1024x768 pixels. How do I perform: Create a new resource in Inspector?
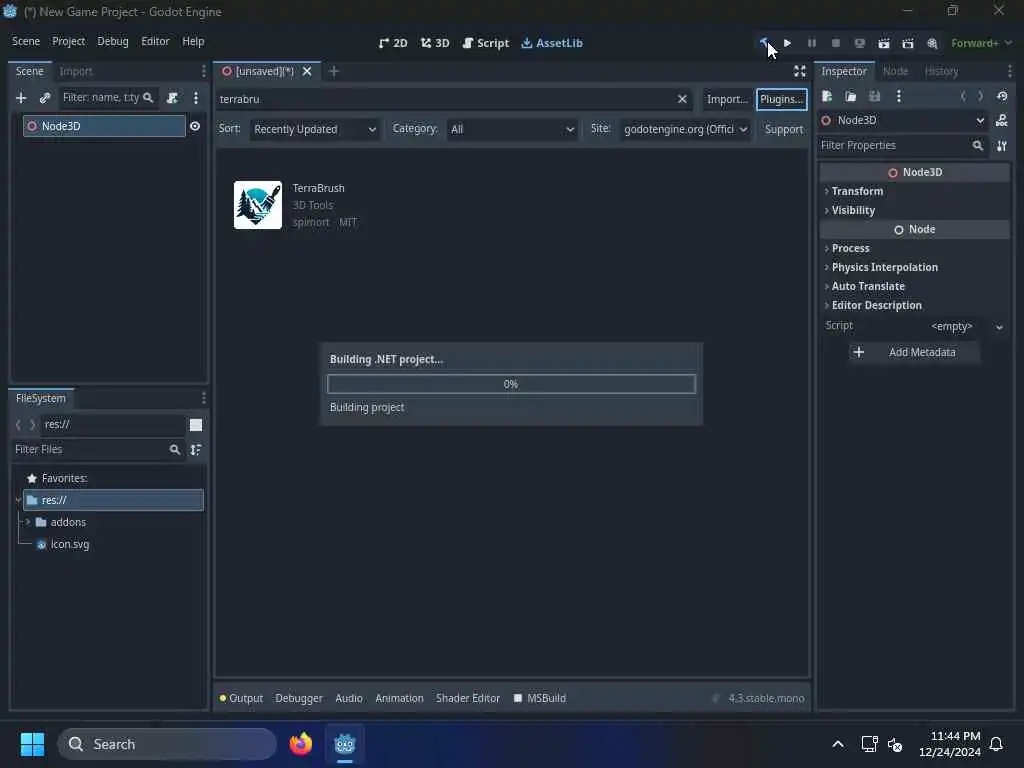tap(827, 97)
